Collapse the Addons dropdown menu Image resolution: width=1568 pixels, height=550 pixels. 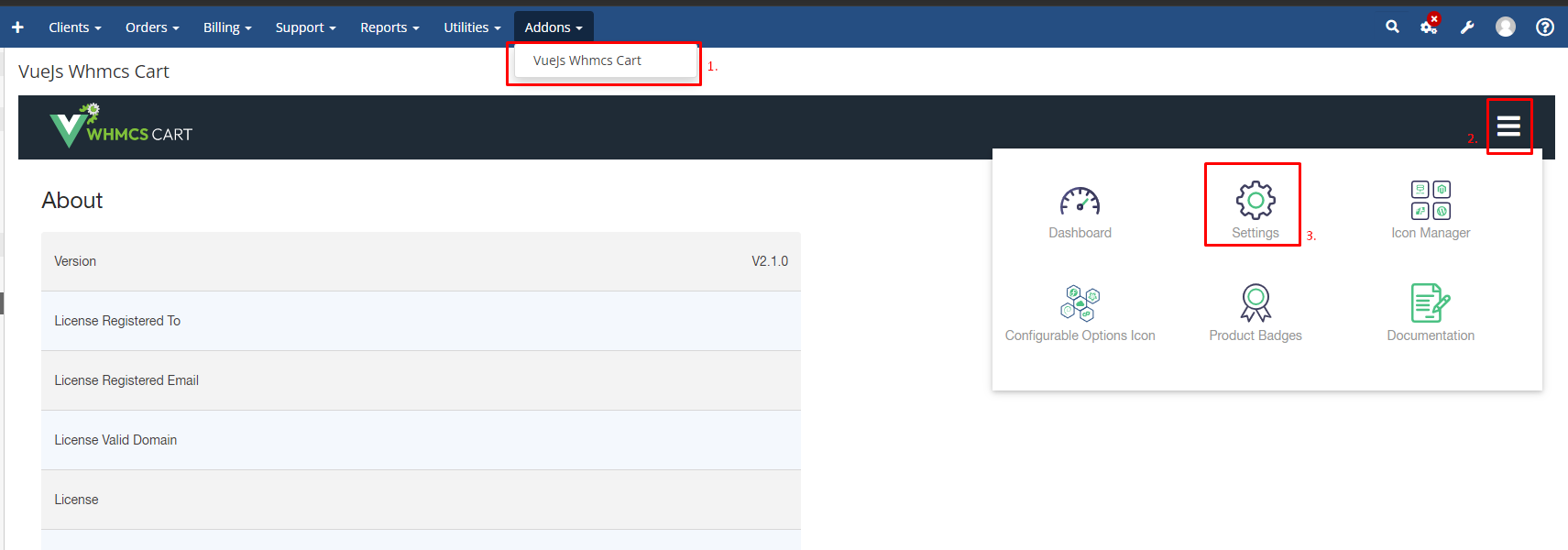tap(554, 27)
